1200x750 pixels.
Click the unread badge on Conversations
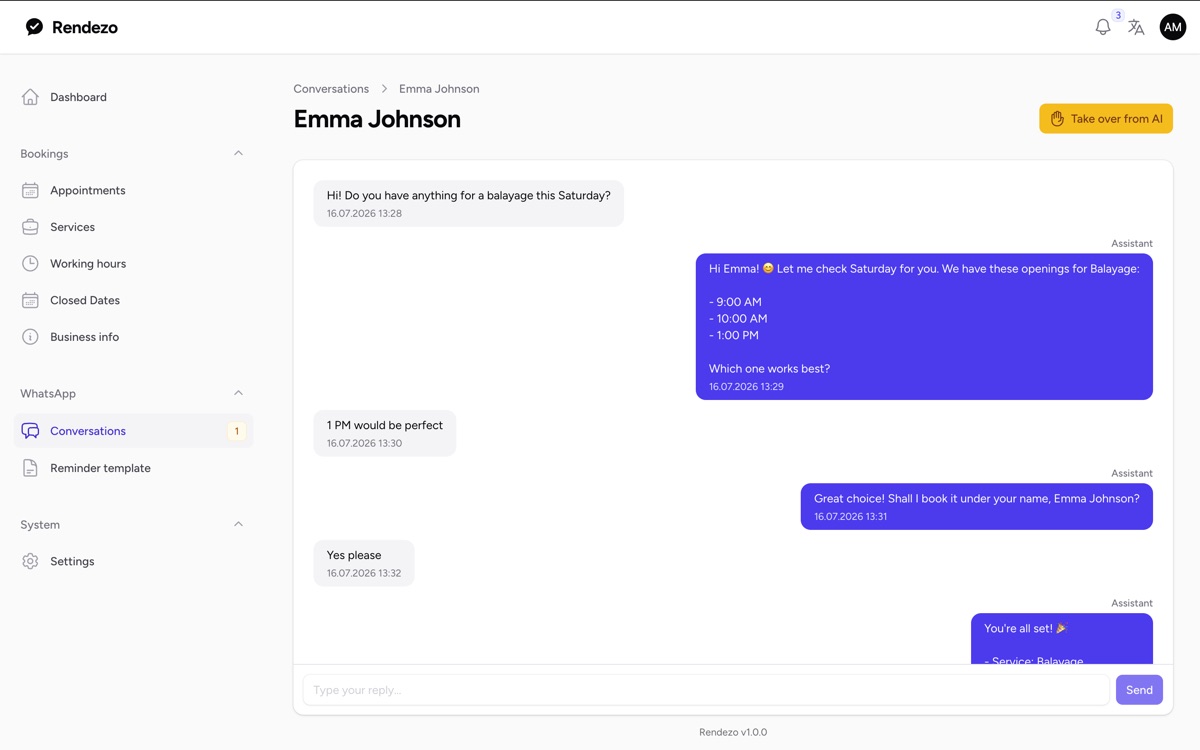pyautogui.click(x=237, y=431)
